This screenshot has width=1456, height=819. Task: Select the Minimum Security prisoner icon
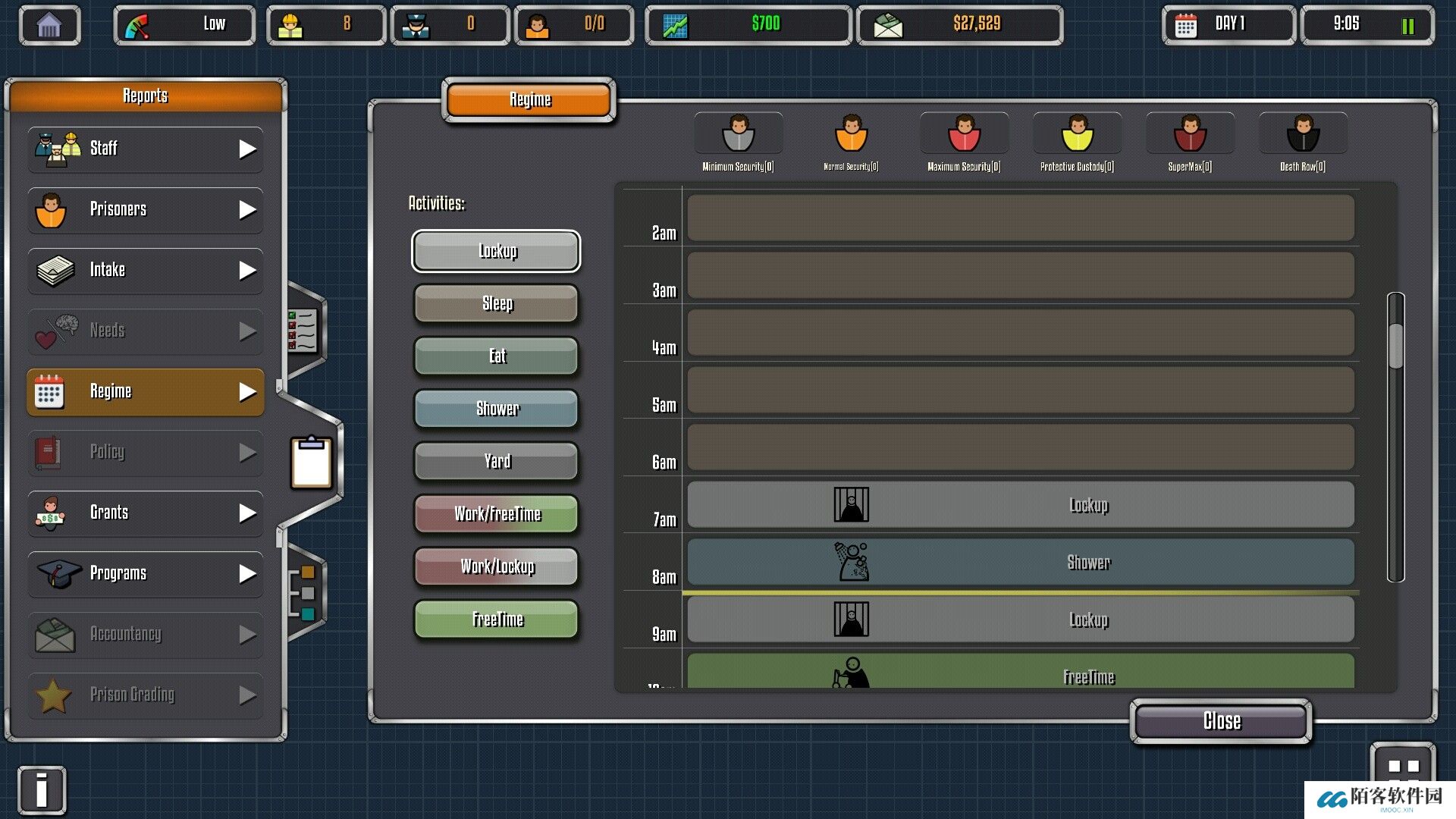738,133
